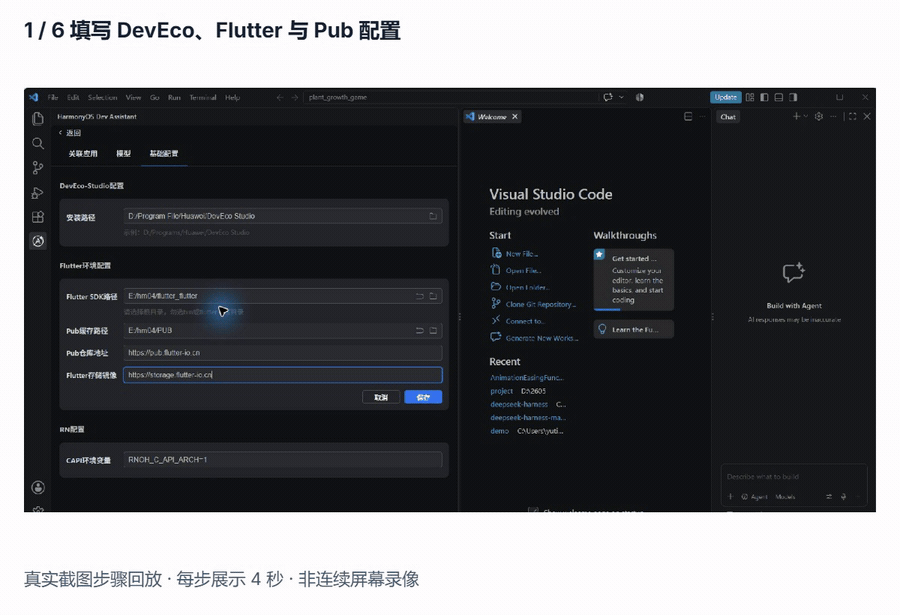900x615 pixels.
Task: Open the Run and Debug view
Action: click(38, 192)
